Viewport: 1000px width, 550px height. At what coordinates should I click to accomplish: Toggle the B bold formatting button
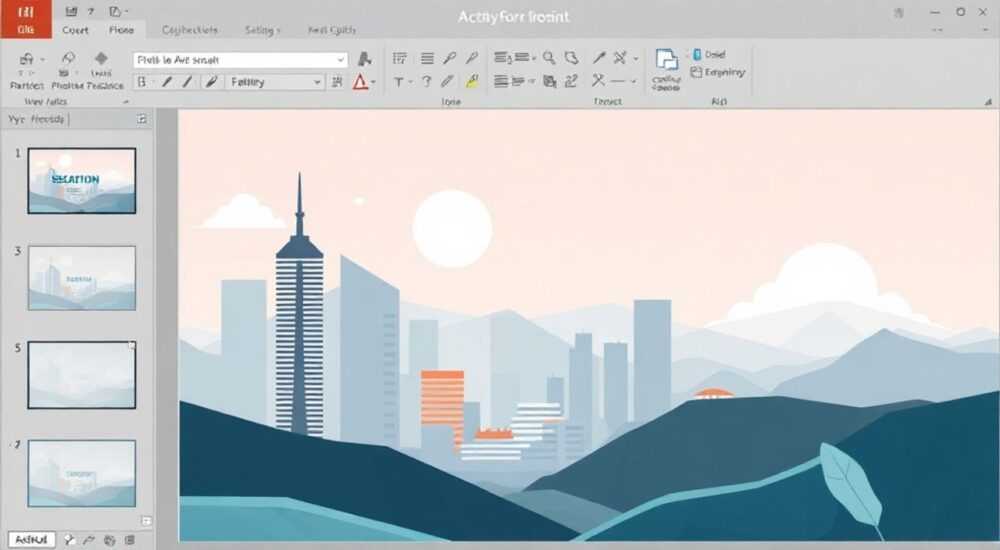click(x=142, y=82)
